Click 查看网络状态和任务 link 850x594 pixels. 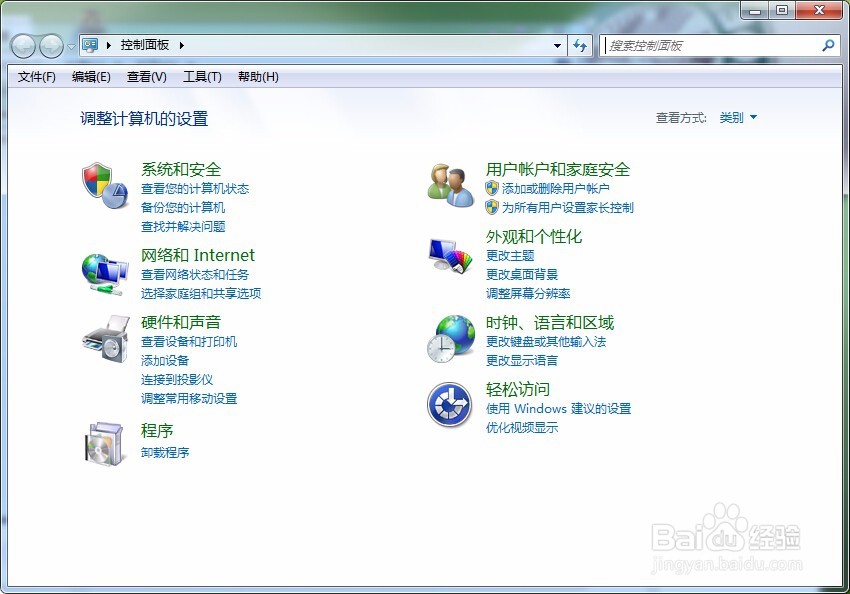195,274
